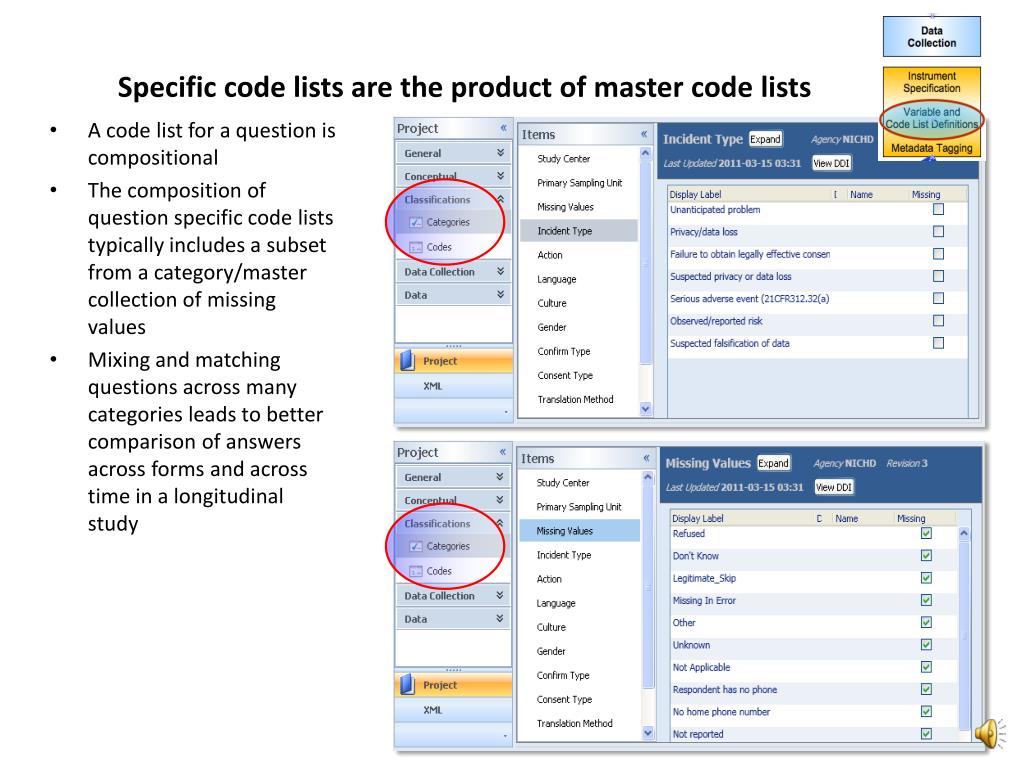
Task: Expand Data section in lower Project panel
Action: (x=500, y=618)
